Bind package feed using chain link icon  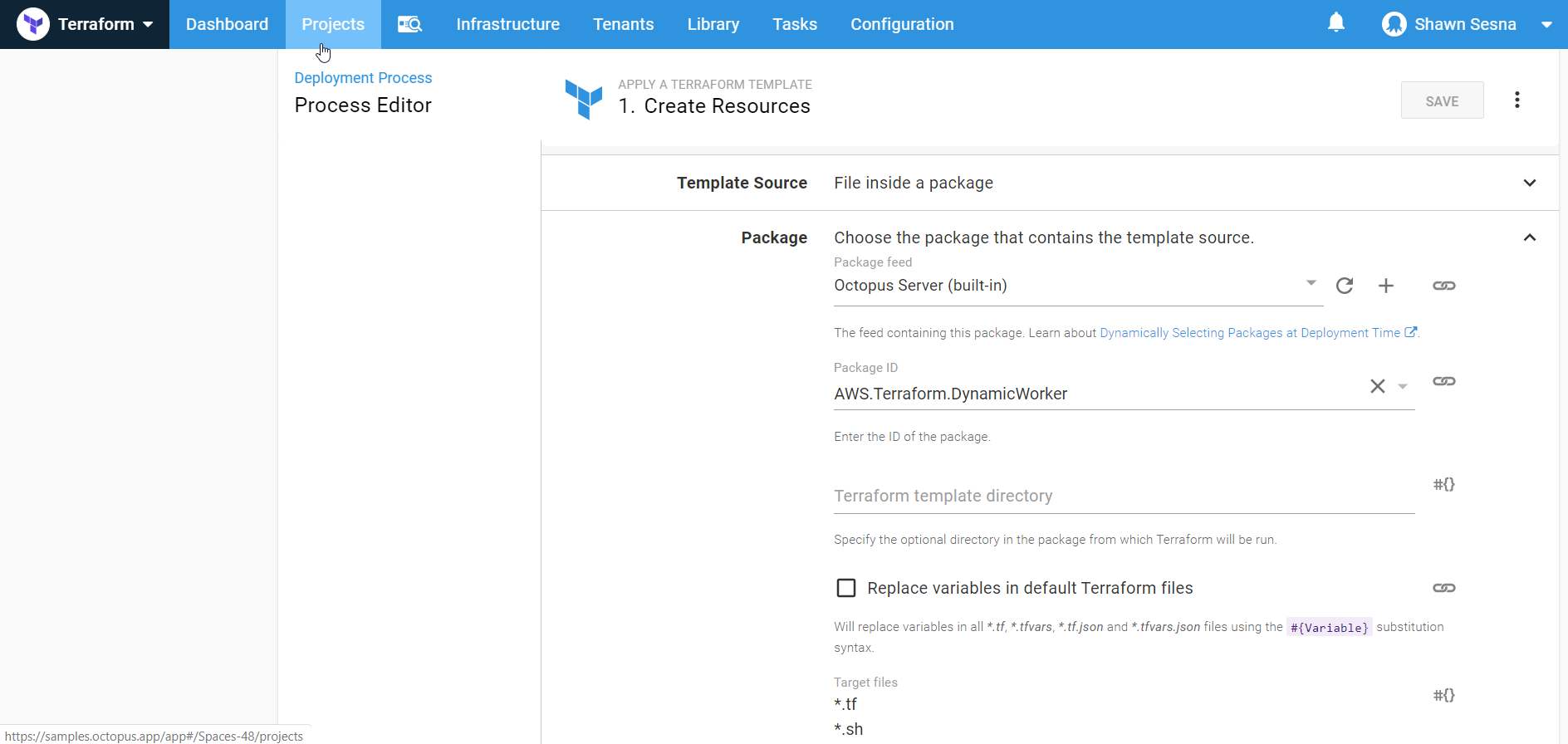(1443, 286)
